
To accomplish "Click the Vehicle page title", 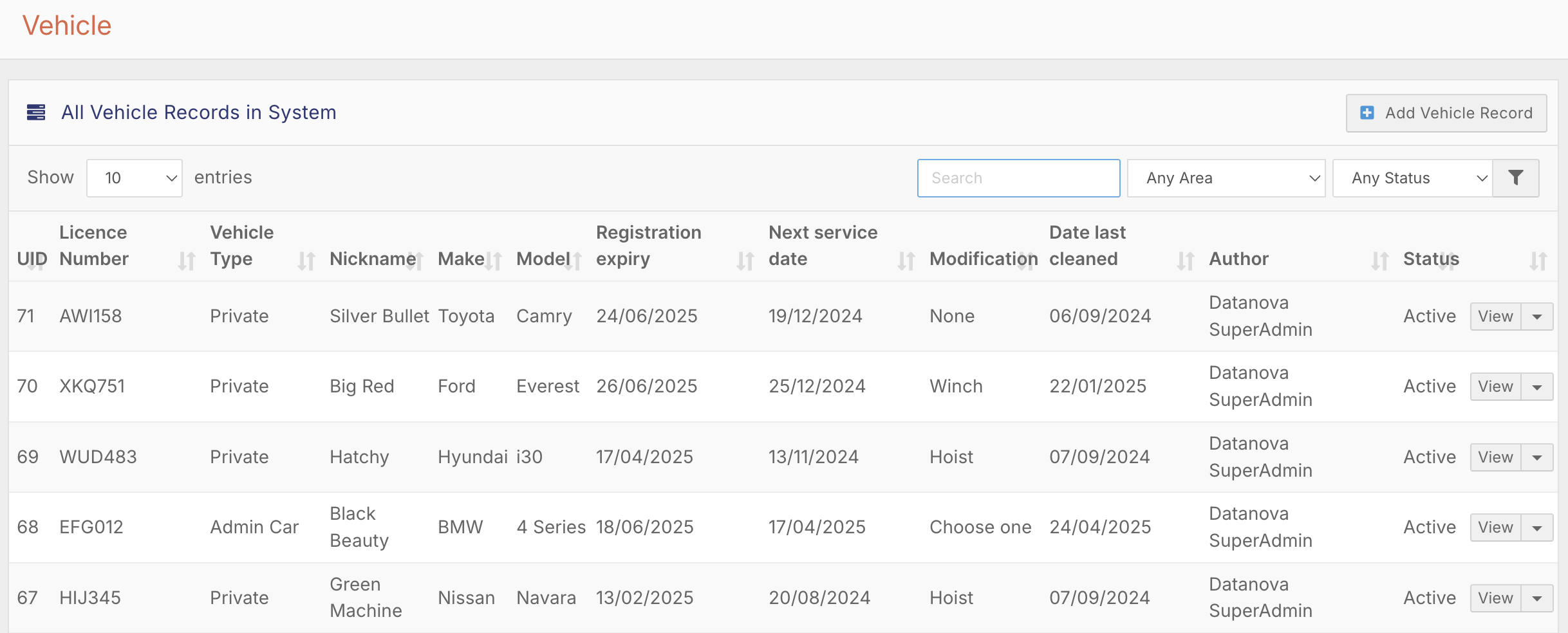I will pyautogui.click(x=67, y=26).
